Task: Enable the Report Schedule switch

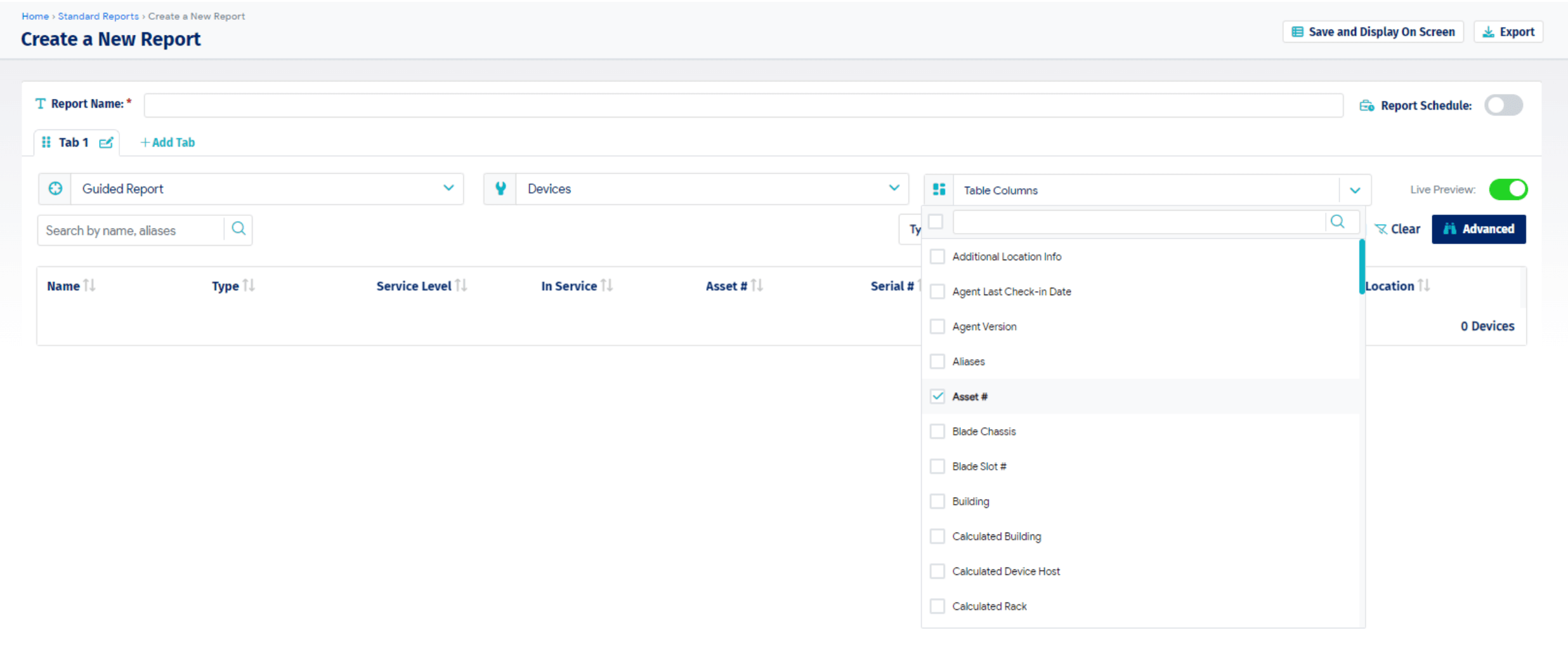Action: (x=1503, y=105)
